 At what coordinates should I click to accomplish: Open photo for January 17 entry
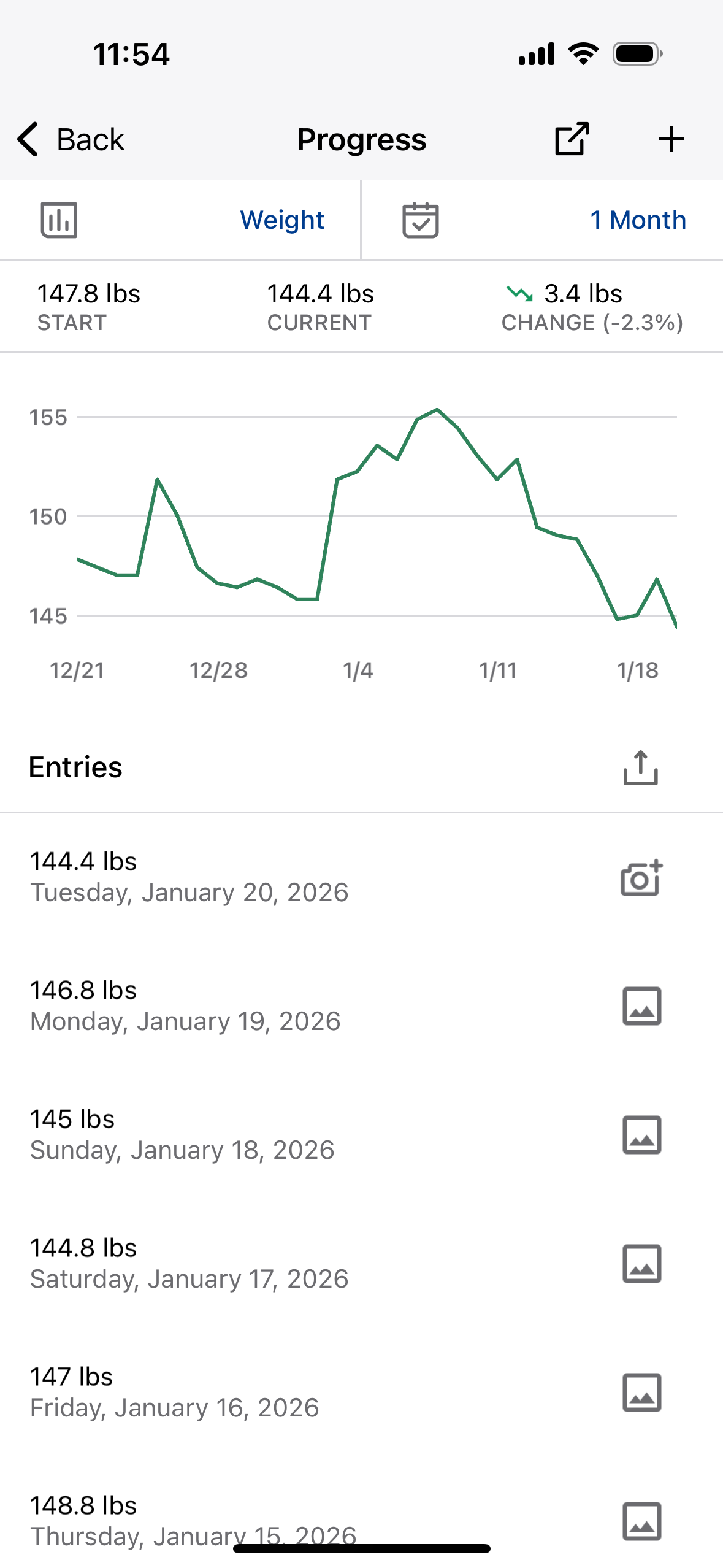click(x=641, y=1264)
